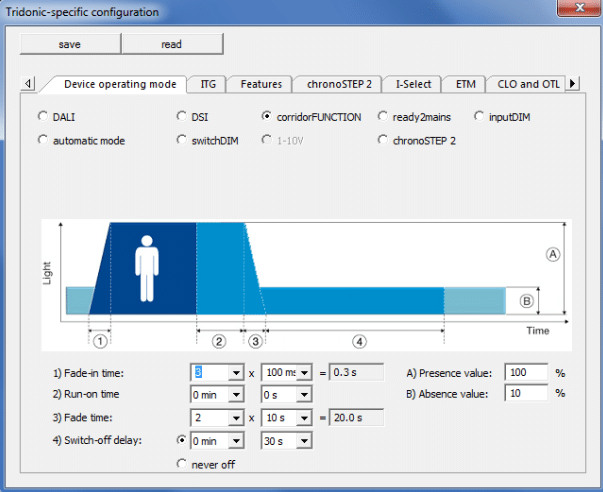Select the automatic mode radio button
Screen dimensions: 603x492
click(43, 140)
